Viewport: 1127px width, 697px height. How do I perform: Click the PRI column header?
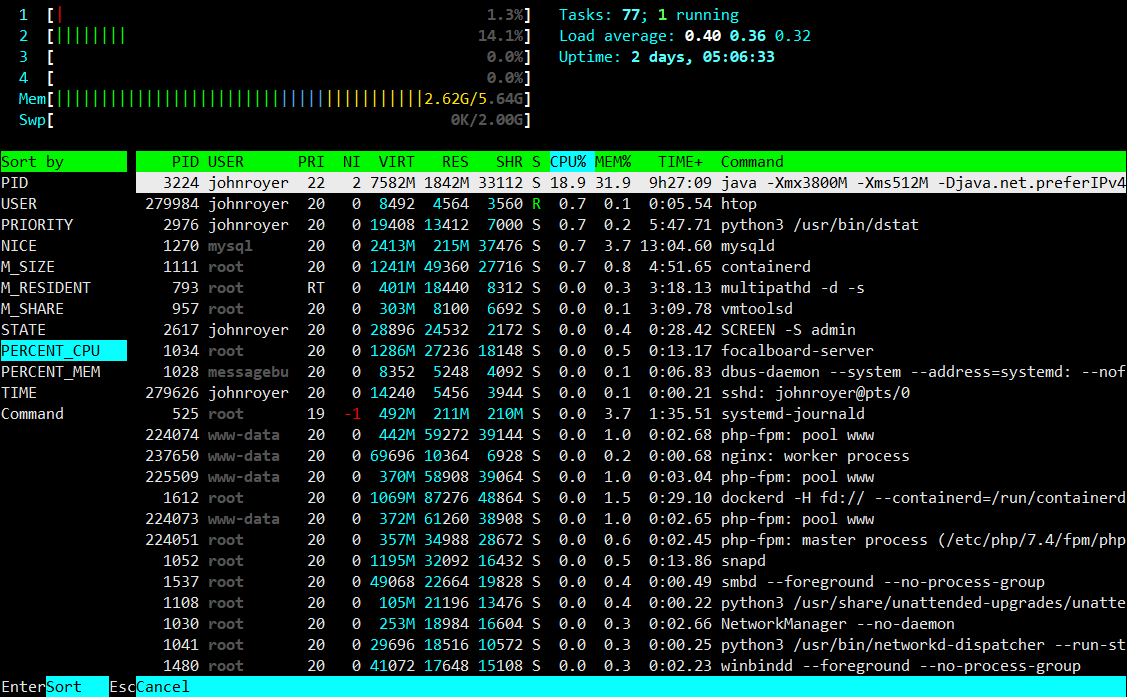click(x=311, y=162)
